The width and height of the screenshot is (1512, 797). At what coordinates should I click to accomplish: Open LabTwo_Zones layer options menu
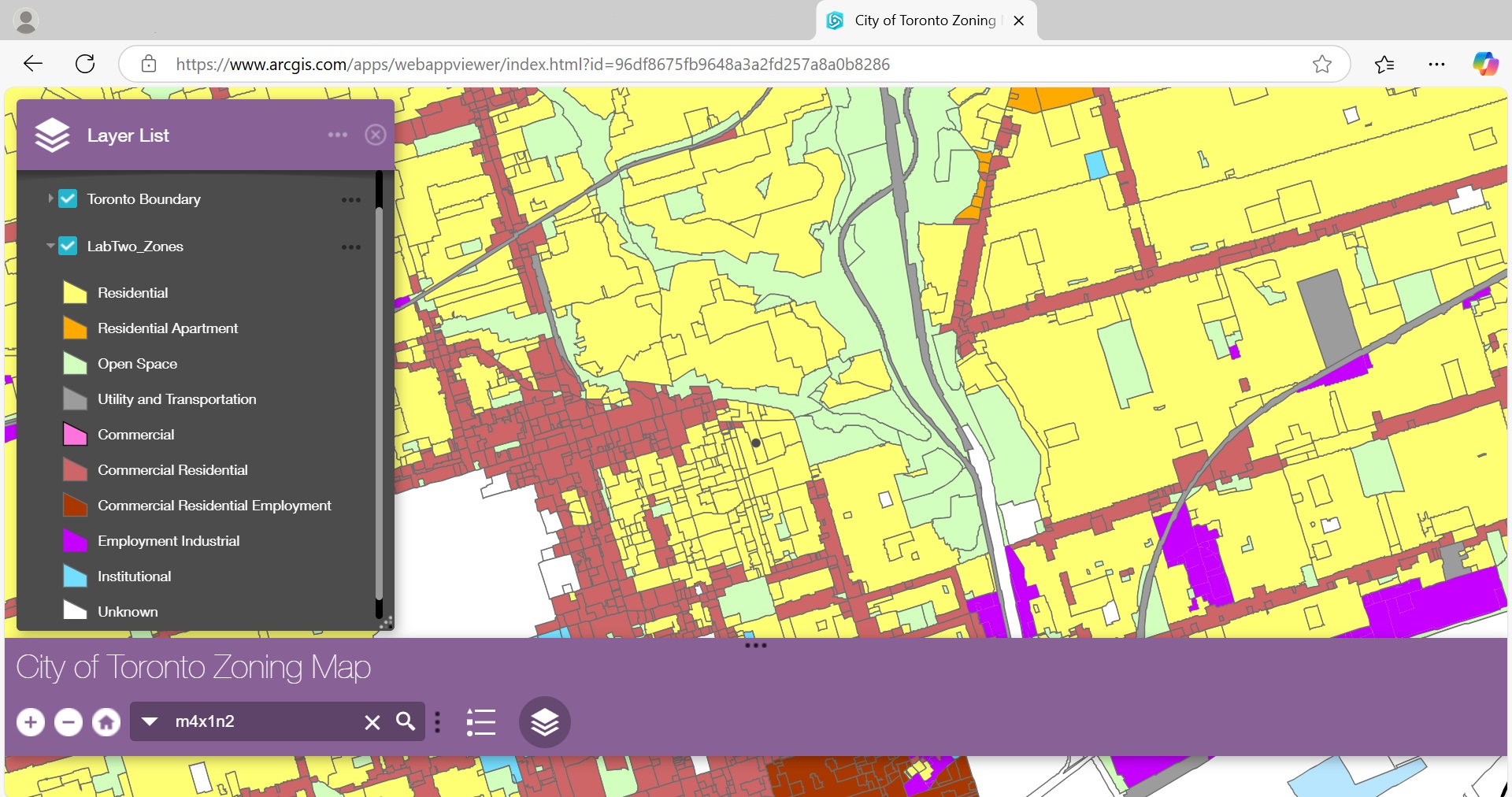coord(351,247)
